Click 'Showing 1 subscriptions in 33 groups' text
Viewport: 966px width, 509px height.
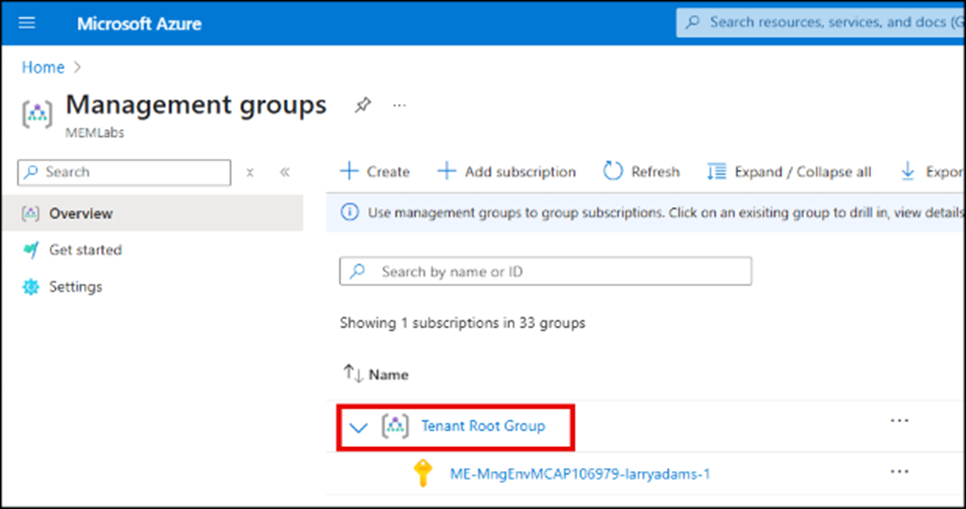(x=463, y=323)
